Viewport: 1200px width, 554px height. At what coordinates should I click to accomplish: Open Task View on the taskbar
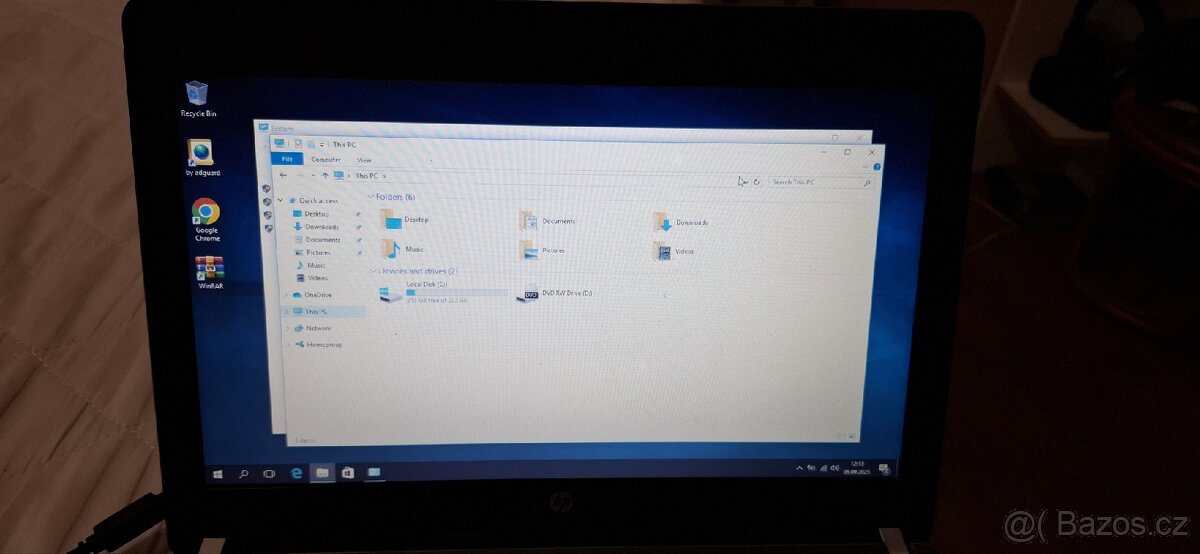coord(269,472)
